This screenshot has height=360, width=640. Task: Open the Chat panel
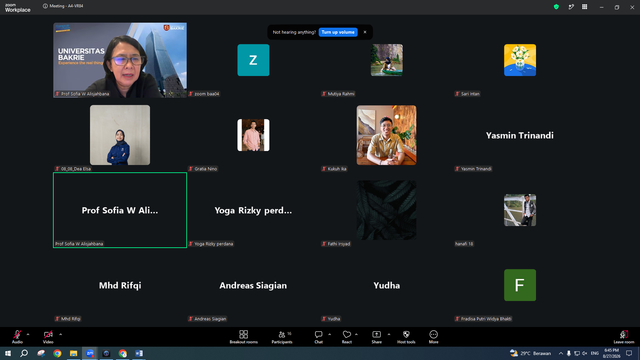point(318,337)
